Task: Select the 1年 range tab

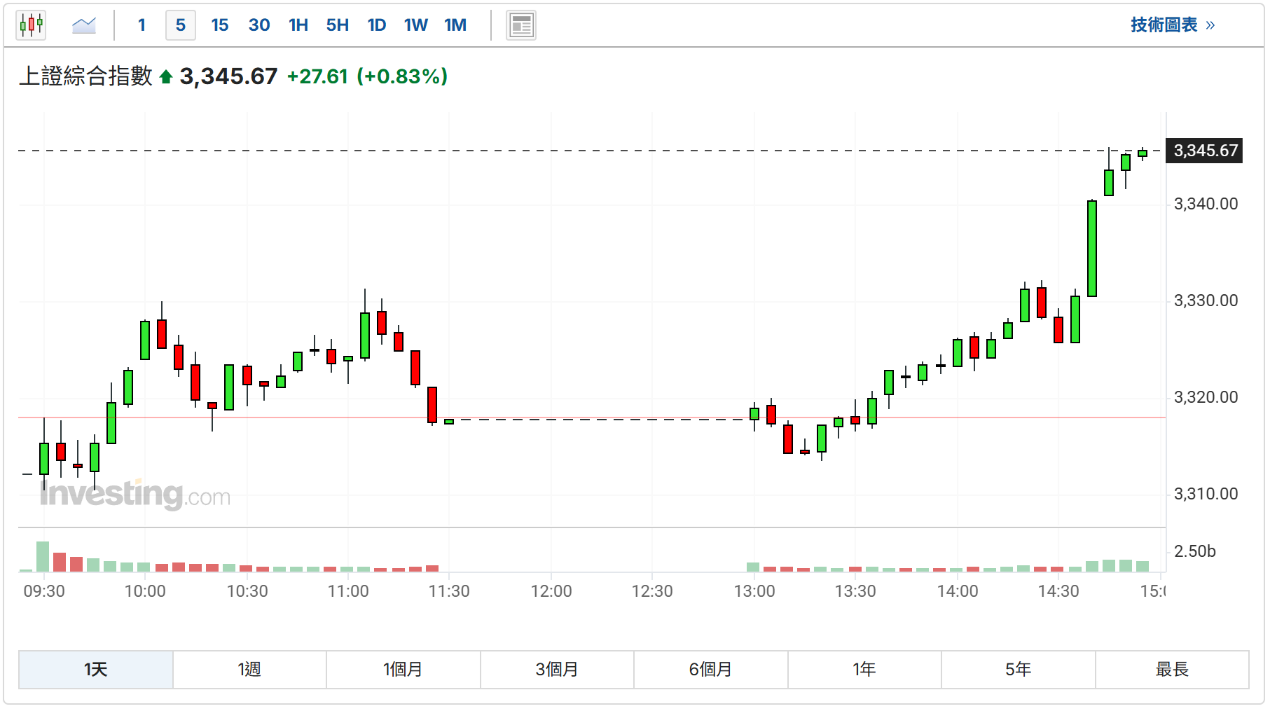Action: [x=865, y=670]
